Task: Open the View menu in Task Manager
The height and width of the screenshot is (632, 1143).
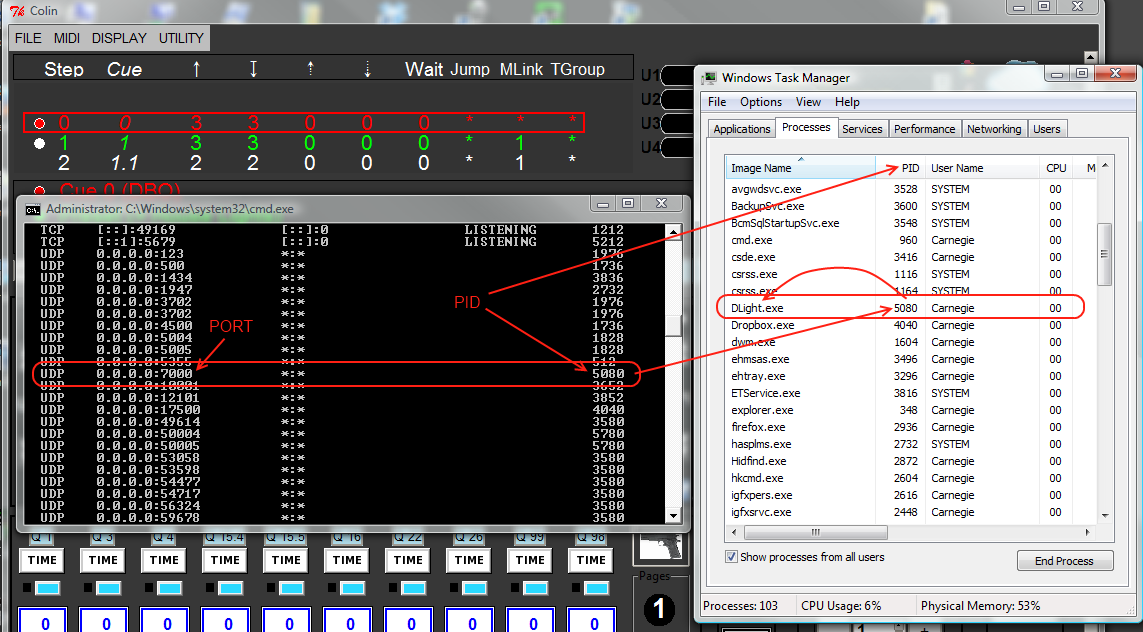Action: (x=808, y=102)
